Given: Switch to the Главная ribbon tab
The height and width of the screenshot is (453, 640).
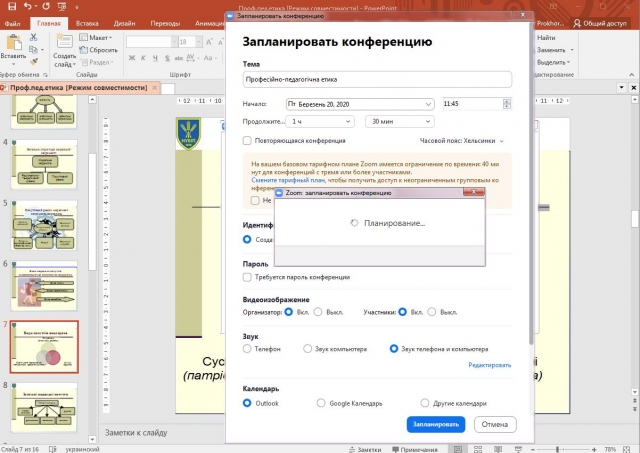Looking at the screenshot, I should (x=49, y=23).
